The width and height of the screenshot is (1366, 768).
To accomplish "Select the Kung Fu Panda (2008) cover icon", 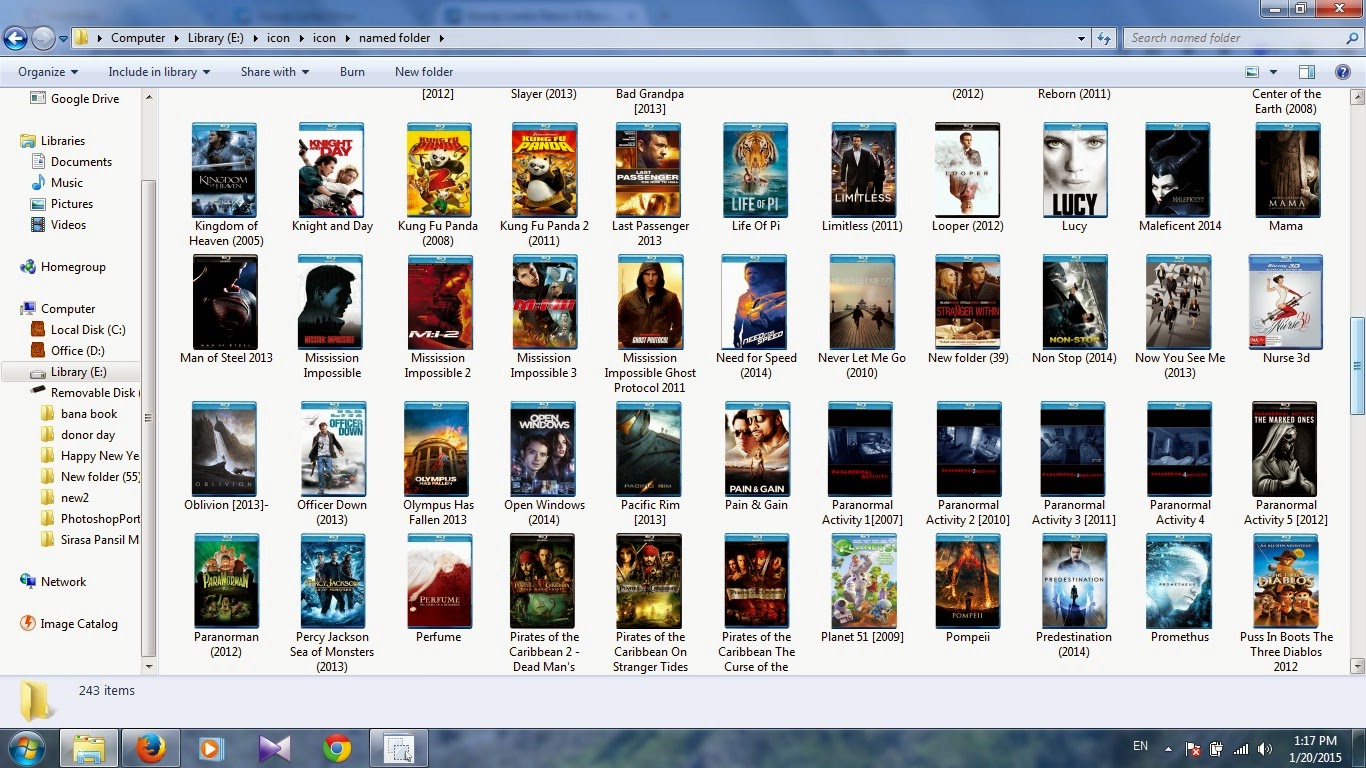I will [x=438, y=170].
